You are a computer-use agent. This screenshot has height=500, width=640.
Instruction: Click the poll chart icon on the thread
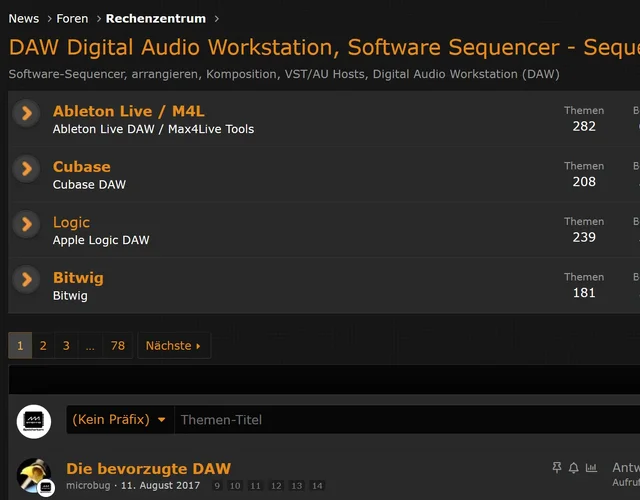click(x=591, y=468)
